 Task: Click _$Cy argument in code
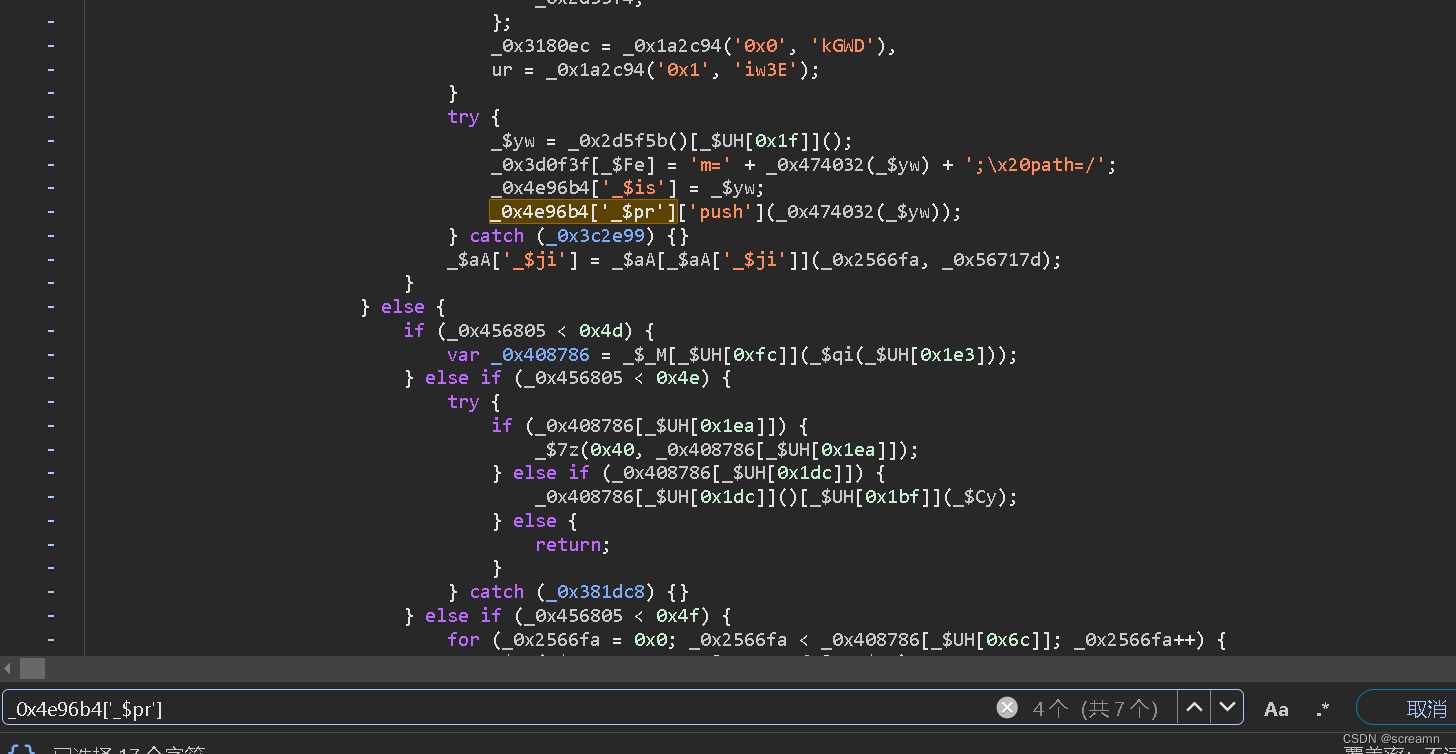tap(981, 497)
